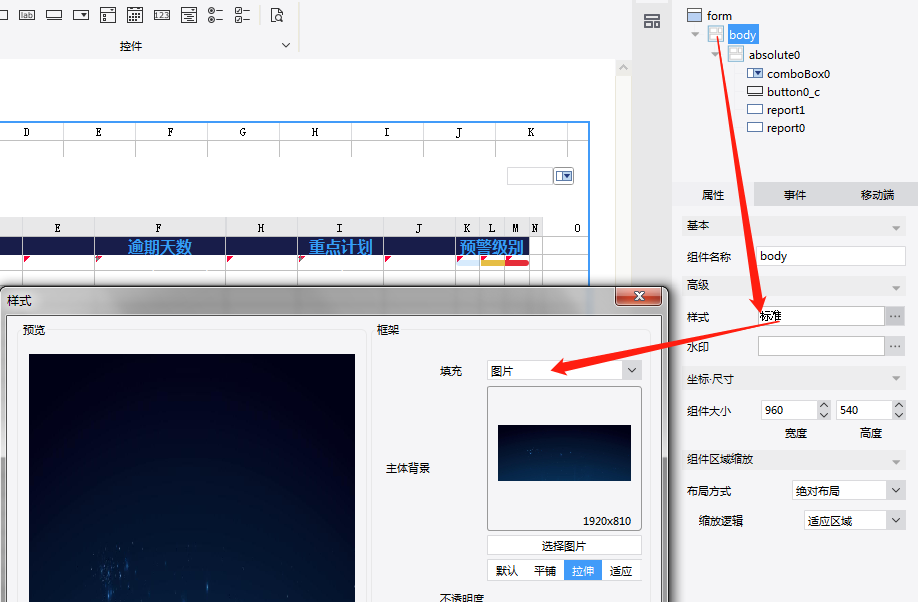Click the 选择图片 button
The image size is (918, 602).
pyautogui.click(x=564, y=545)
